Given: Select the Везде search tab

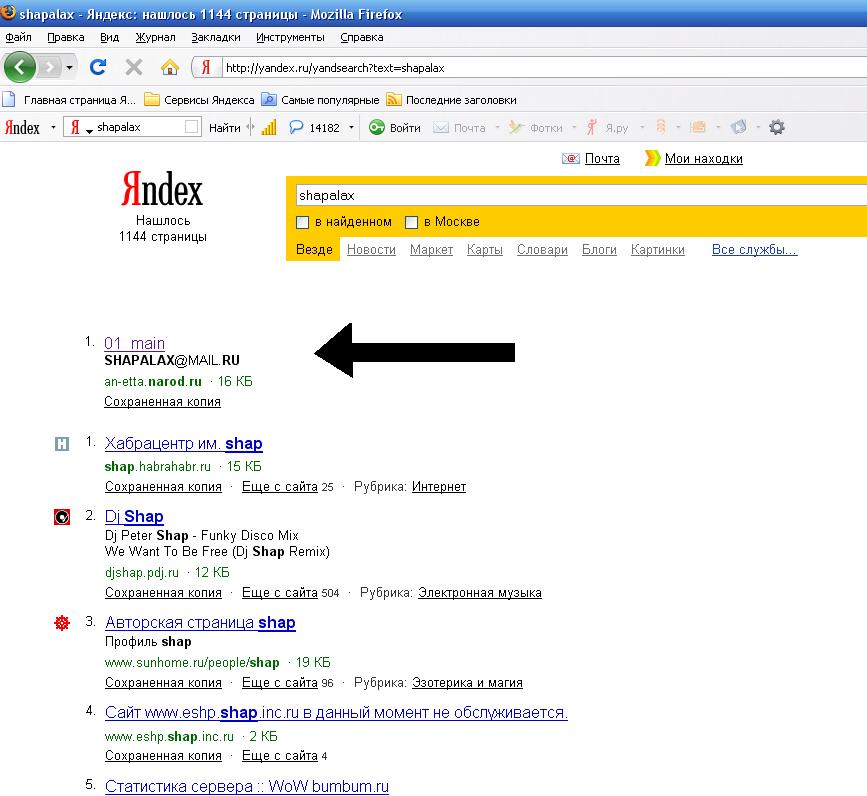Looking at the screenshot, I should pos(314,249).
